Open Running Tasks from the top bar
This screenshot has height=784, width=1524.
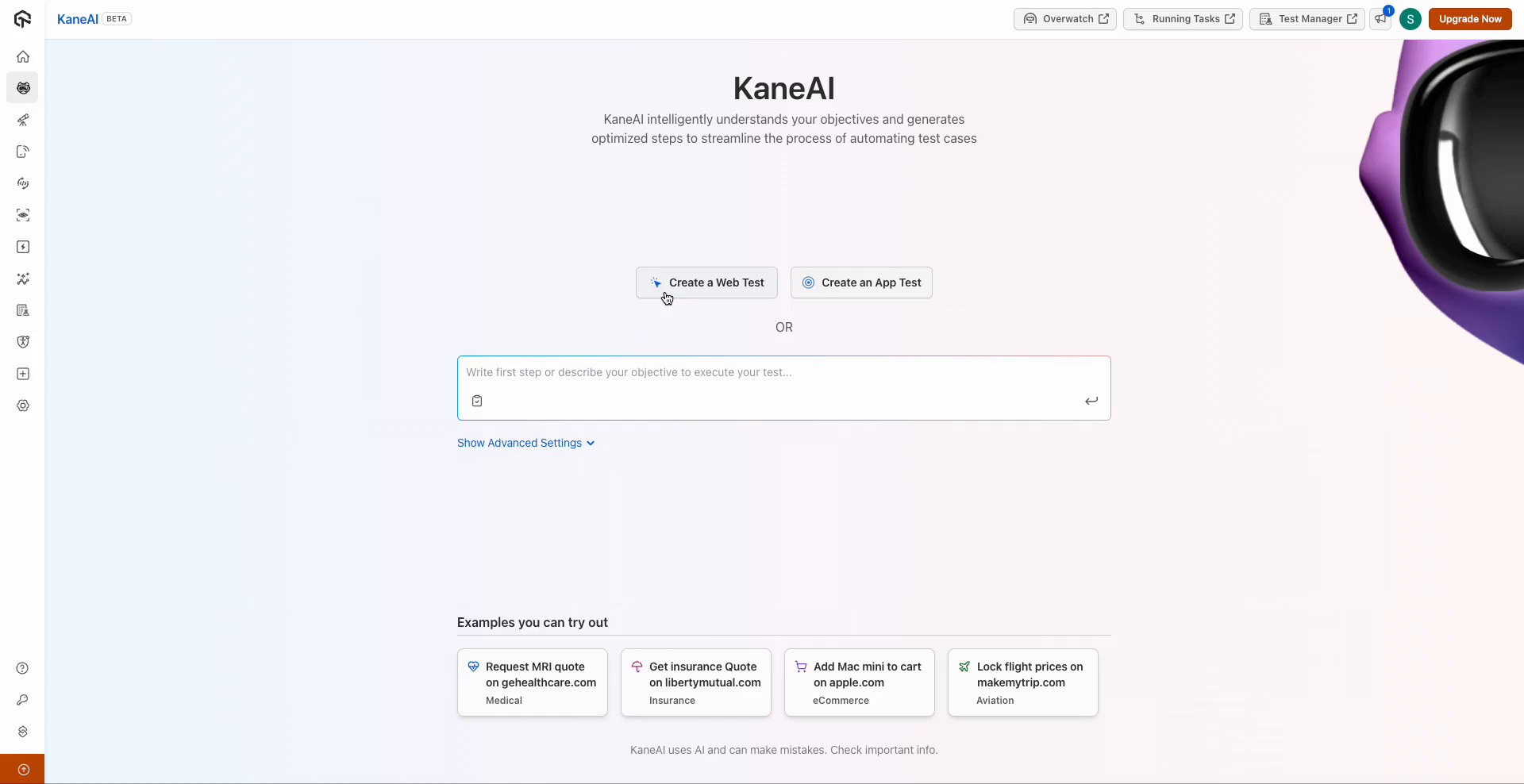(x=1182, y=19)
